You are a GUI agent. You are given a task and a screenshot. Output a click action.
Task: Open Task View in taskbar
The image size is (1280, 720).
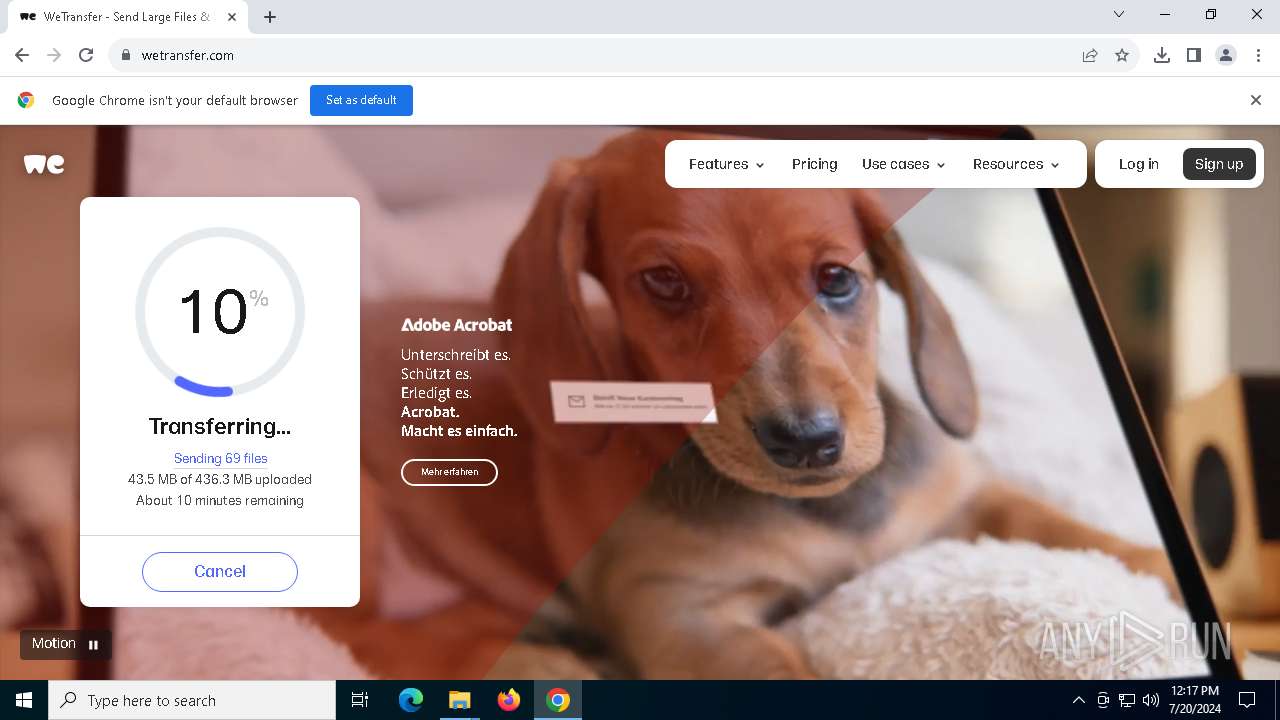click(360, 700)
